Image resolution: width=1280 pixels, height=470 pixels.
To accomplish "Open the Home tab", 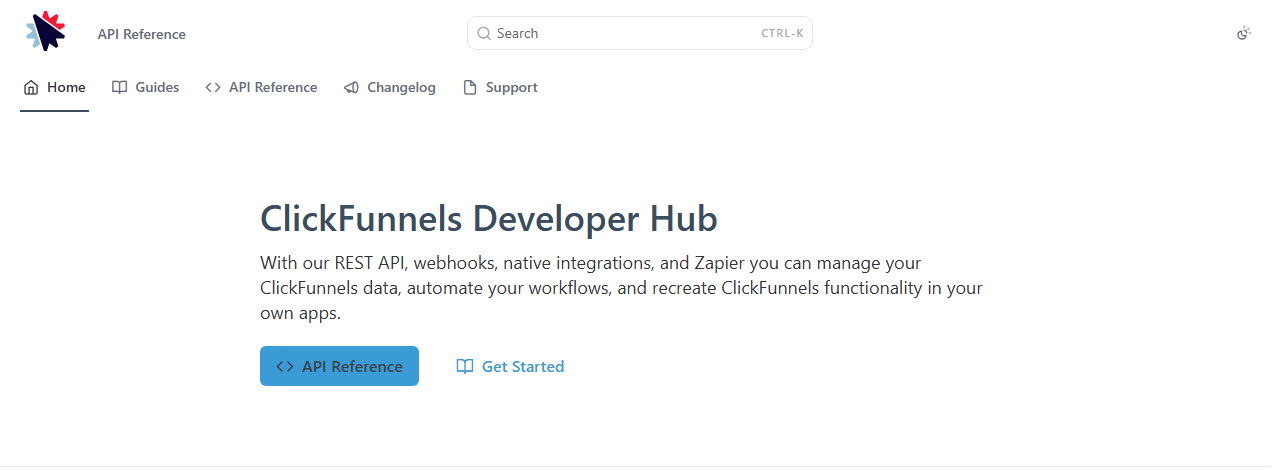I will coord(55,88).
